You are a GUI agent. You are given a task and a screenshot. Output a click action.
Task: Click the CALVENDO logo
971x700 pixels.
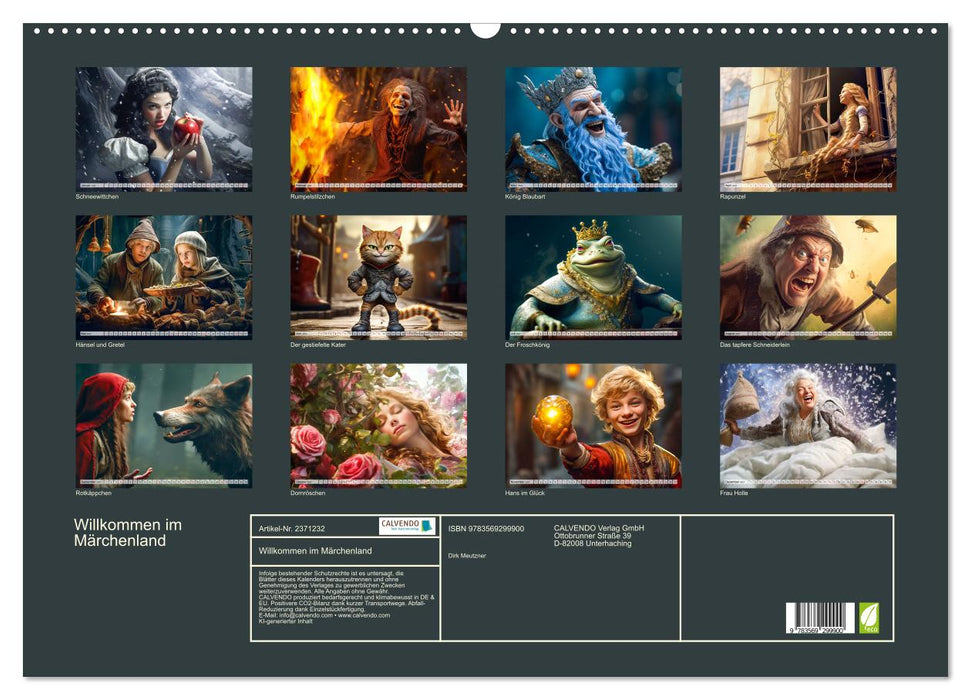(x=407, y=526)
